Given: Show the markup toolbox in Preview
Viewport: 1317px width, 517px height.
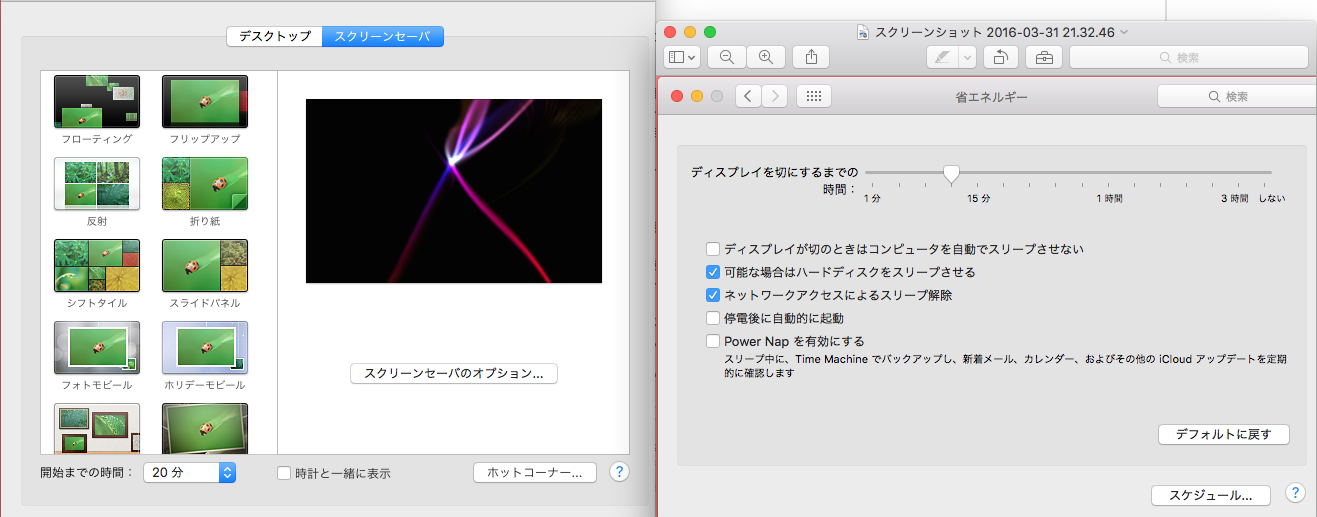Looking at the screenshot, I should point(1044,58).
